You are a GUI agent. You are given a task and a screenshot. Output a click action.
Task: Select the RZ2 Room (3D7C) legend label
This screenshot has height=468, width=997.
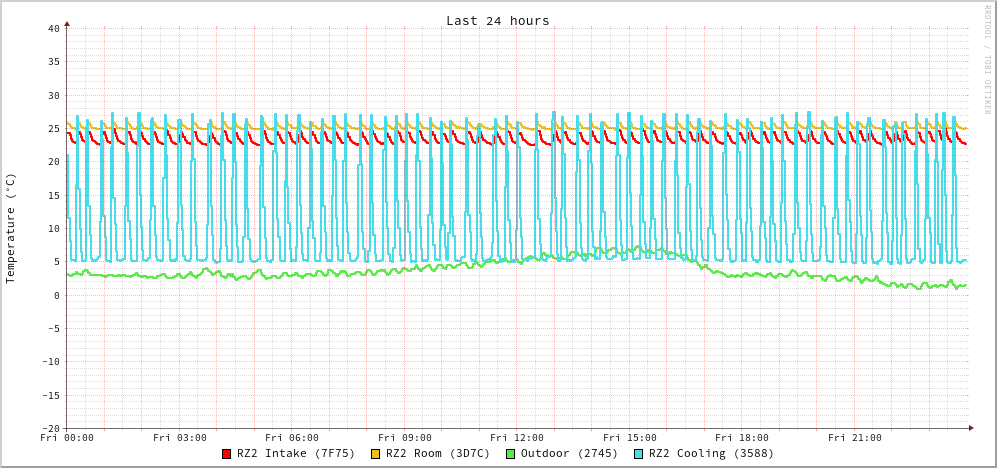tap(438, 454)
